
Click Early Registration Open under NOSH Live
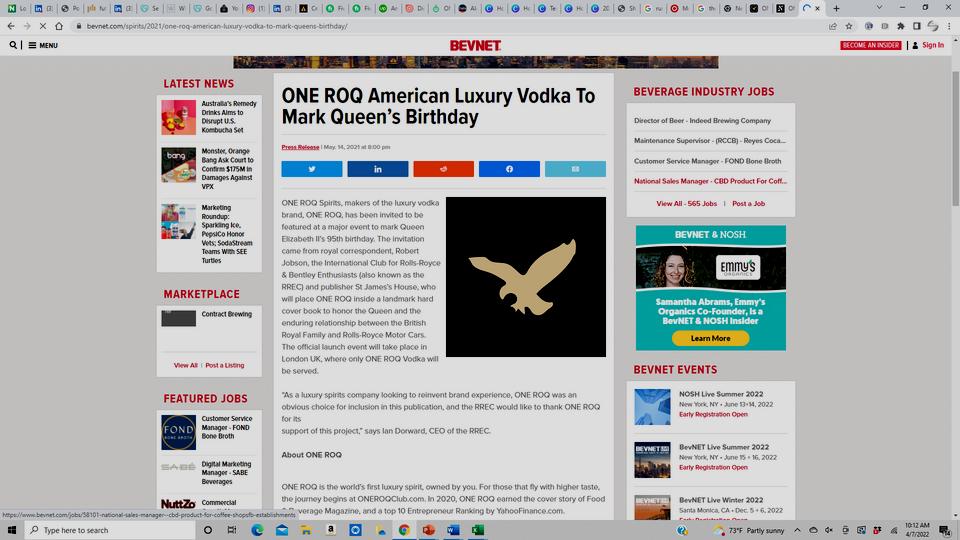click(x=713, y=414)
